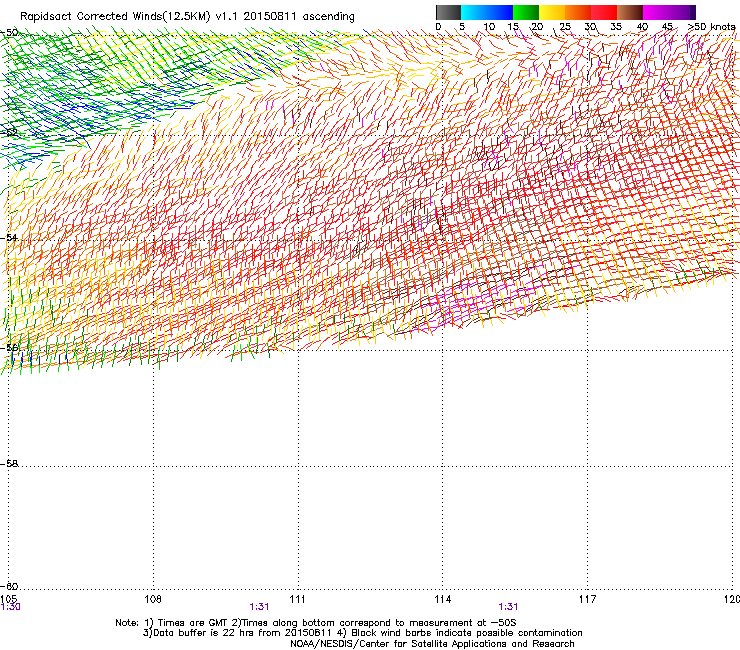Click the 105 longitude axis label
Image resolution: width=740 pixels, height=650 pixels.
(x=8, y=599)
